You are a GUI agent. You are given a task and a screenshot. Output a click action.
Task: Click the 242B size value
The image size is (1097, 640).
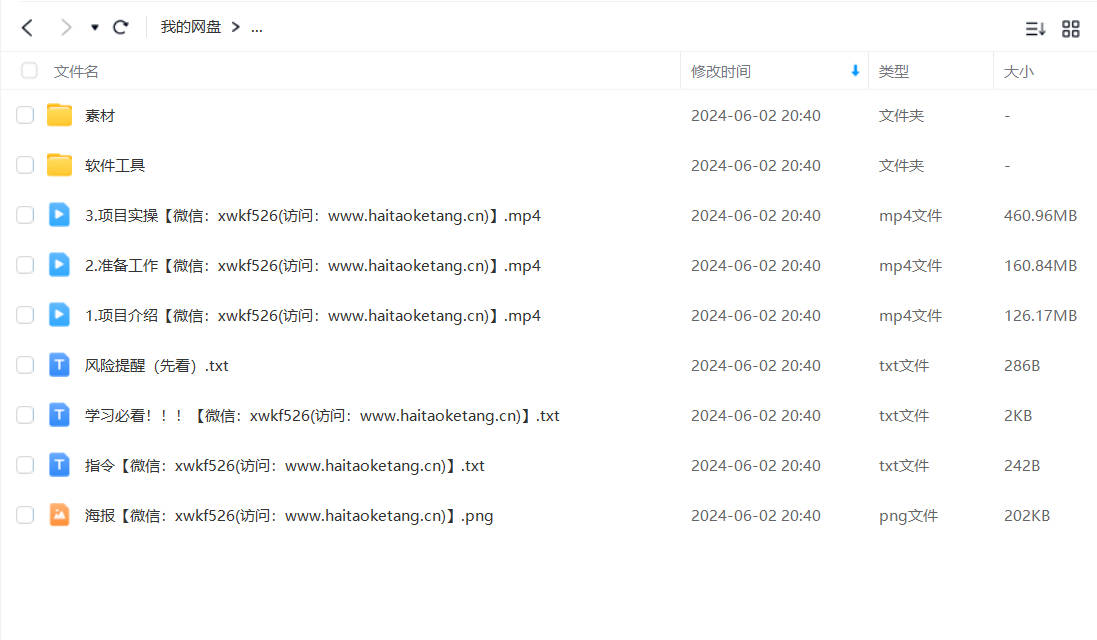pos(1021,466)
